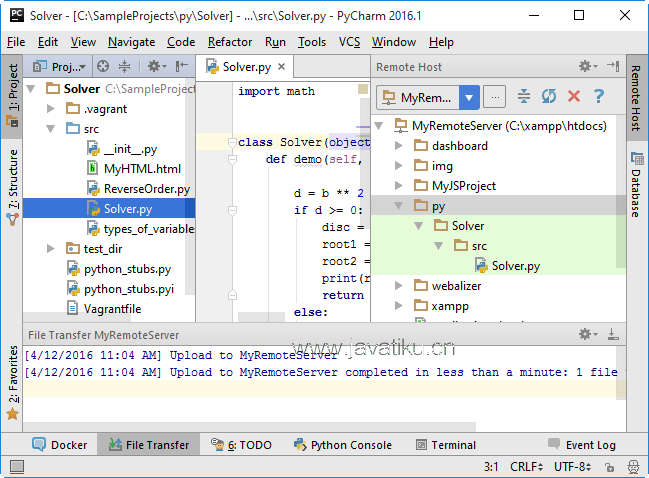Select the File Transfer tool window tab
Viewport: 649px width, 478px height.
(x=149, y=445)
